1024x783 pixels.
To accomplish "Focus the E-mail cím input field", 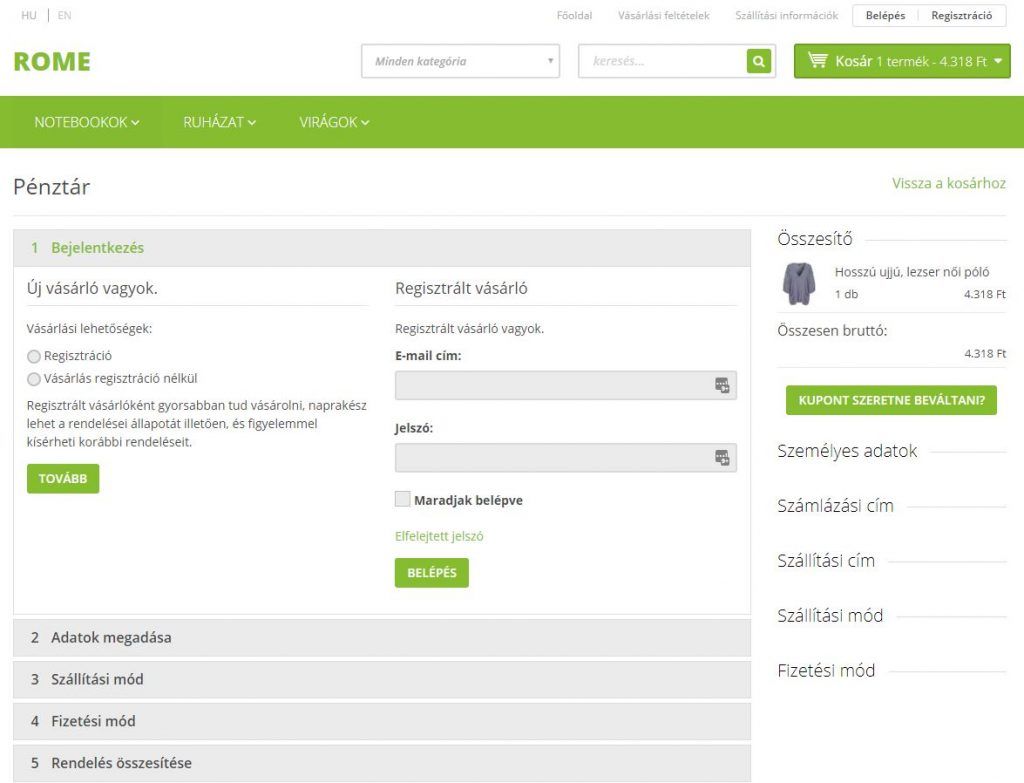I will pos(566,385).
